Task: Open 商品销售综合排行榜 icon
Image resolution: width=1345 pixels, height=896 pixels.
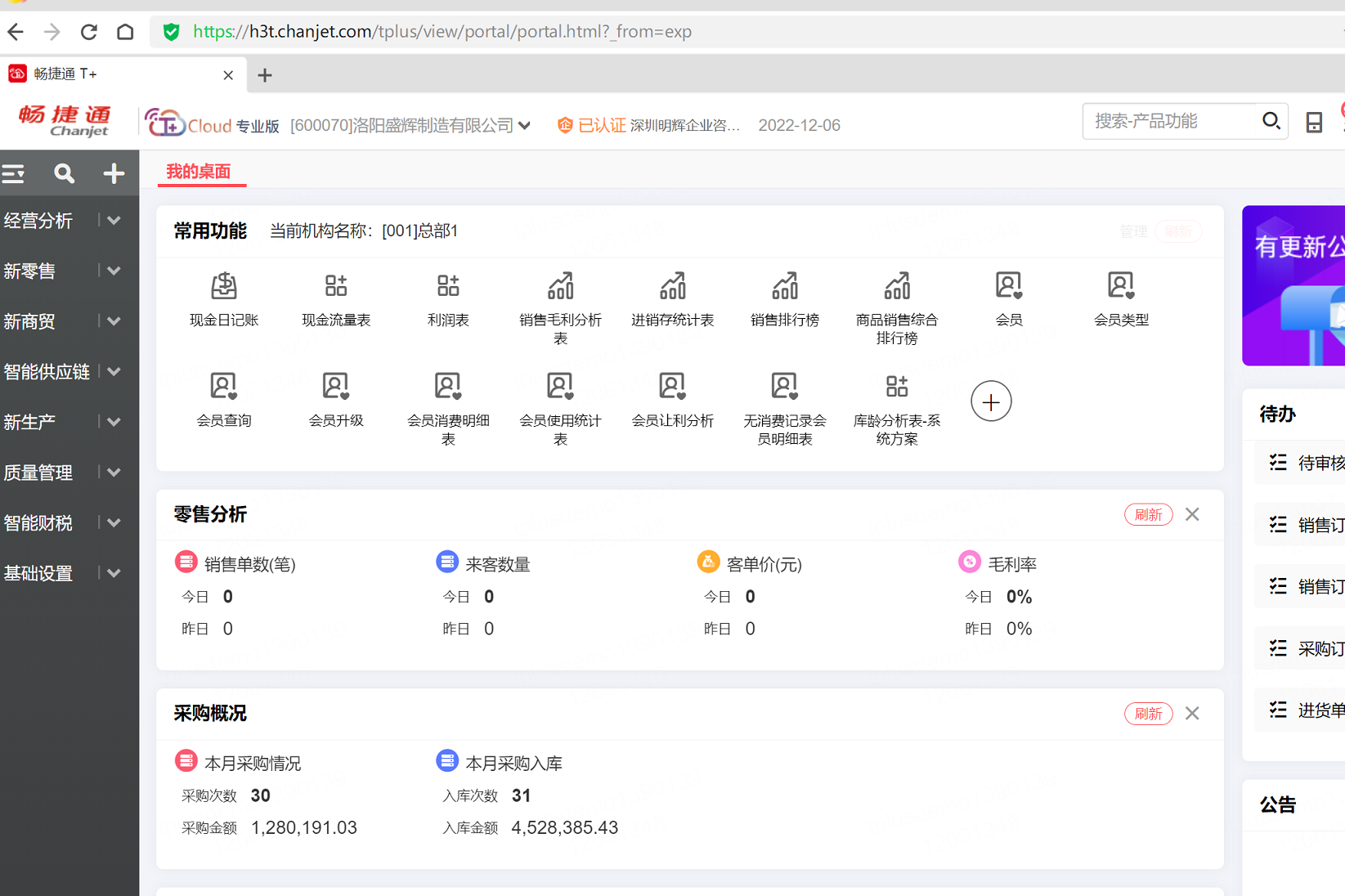Action: coord(897,286)
